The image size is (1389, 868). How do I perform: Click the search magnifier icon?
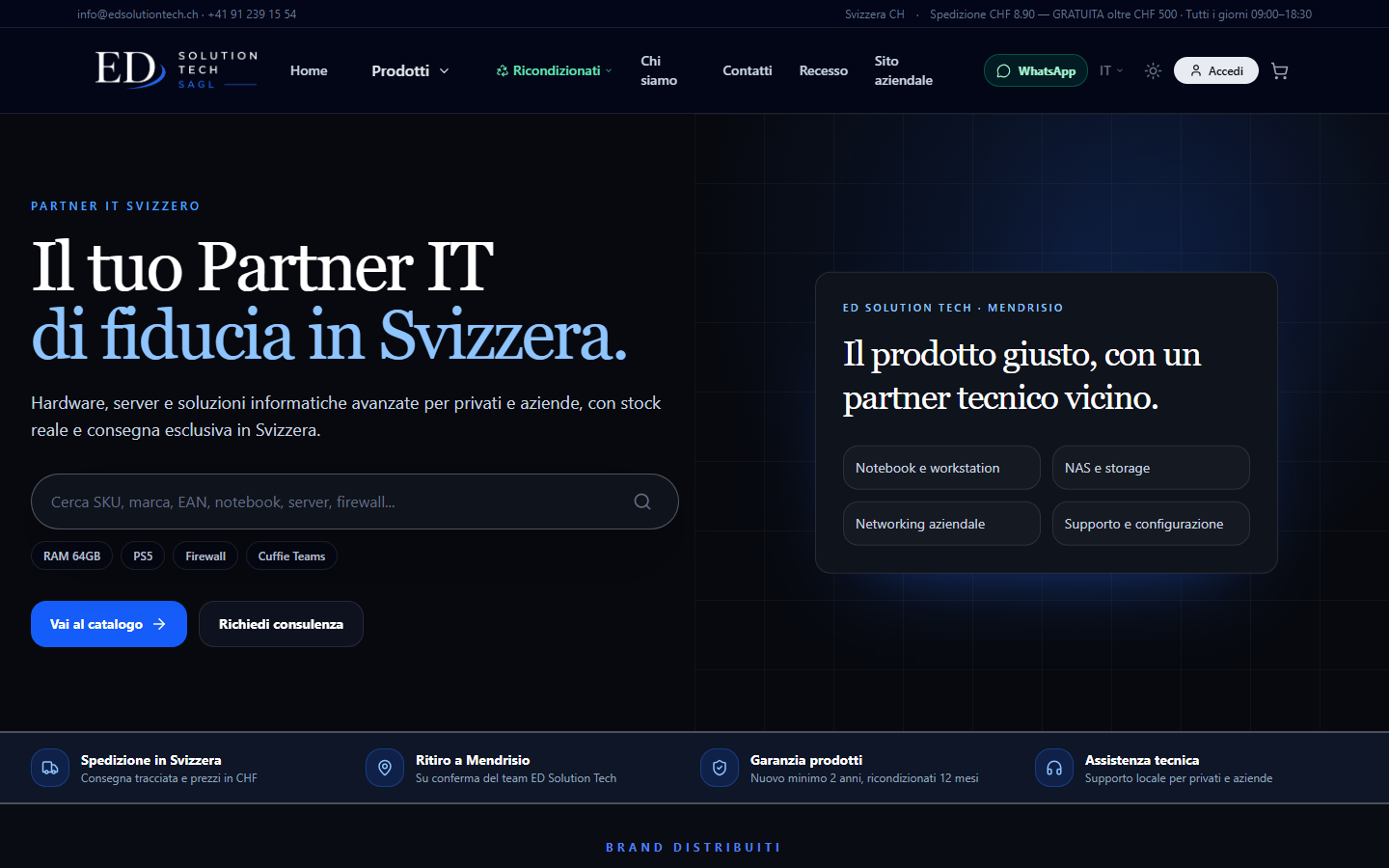[642, 502]
